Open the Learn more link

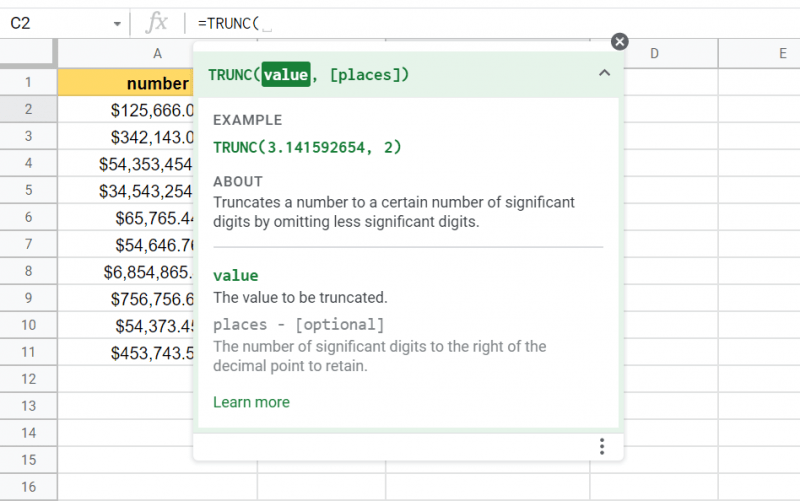tap(251, 402)
